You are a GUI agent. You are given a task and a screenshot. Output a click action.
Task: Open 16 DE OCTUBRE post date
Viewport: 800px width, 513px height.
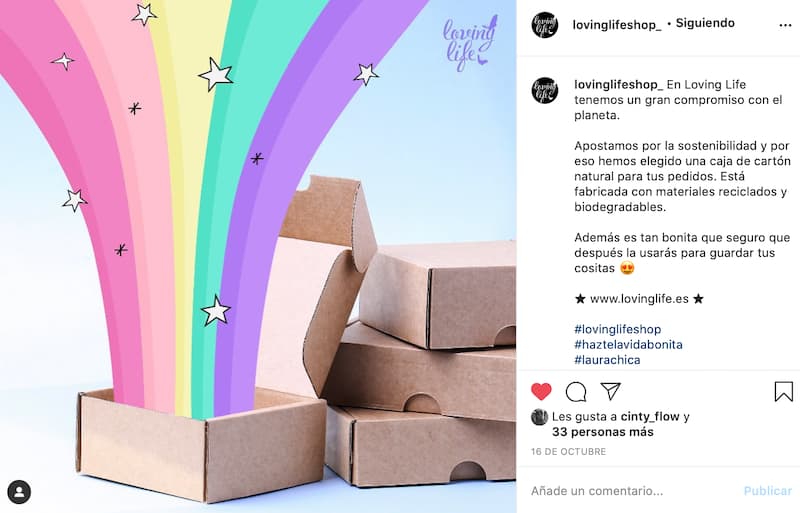[568, 452]
